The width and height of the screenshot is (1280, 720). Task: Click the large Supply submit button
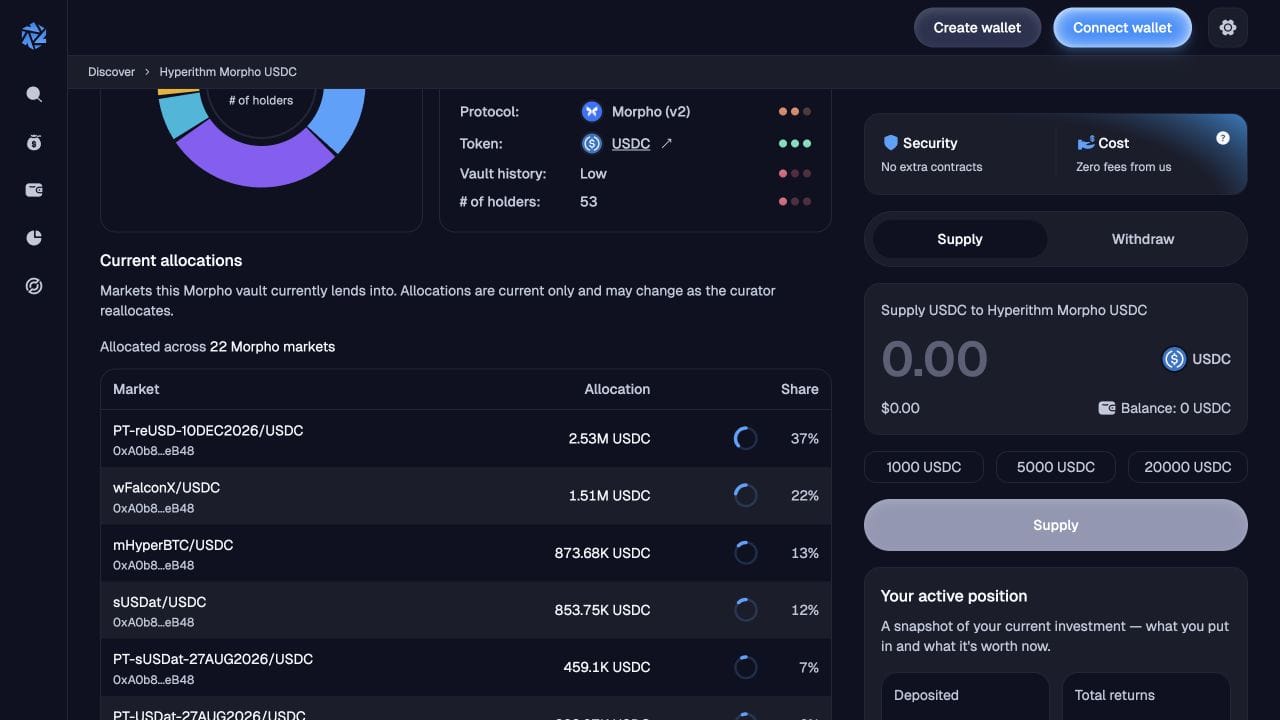click(x=1056, y=525)
